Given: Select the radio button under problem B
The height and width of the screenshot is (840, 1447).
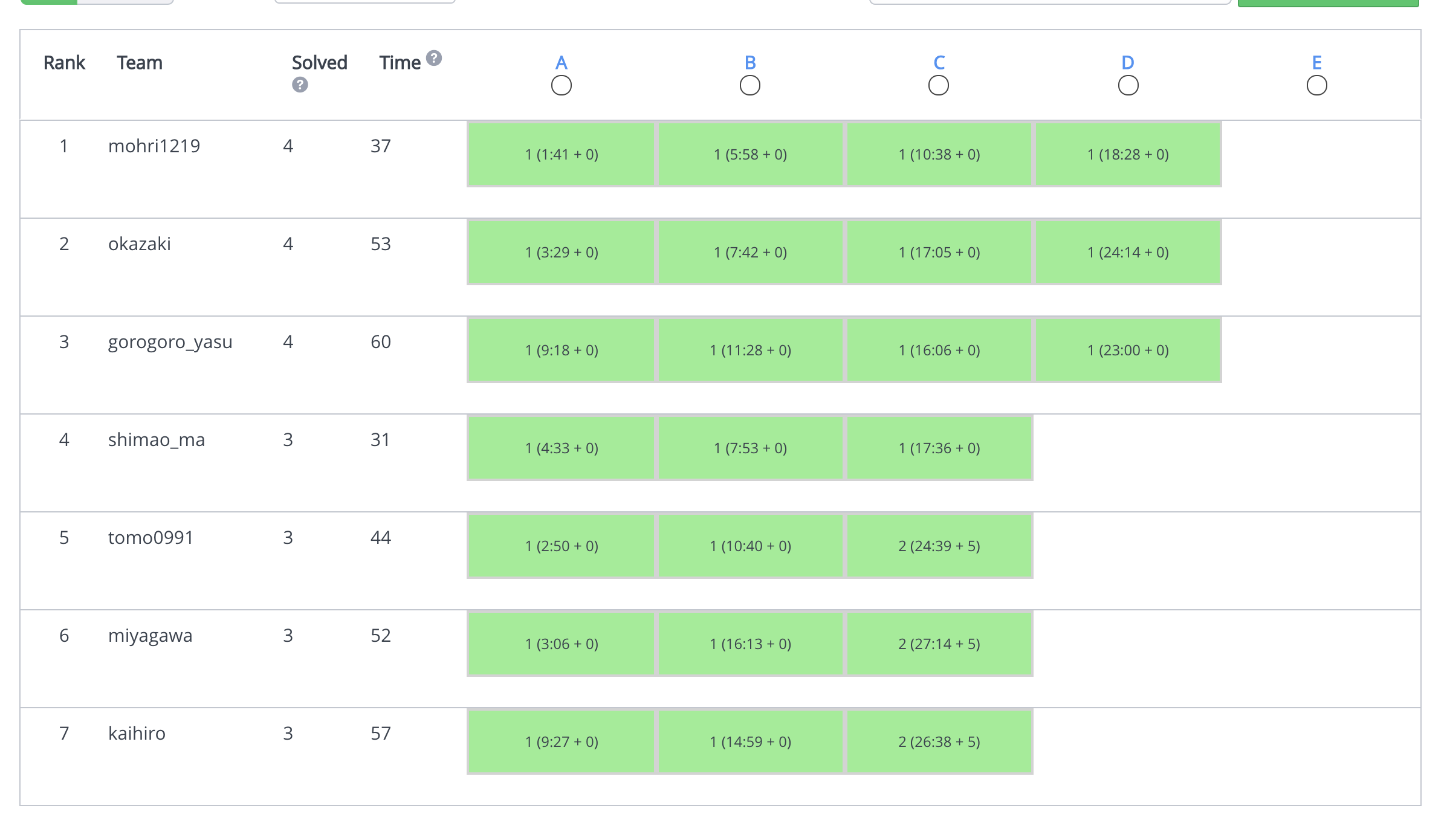Looking at the screenshot, I should (749, 85).
